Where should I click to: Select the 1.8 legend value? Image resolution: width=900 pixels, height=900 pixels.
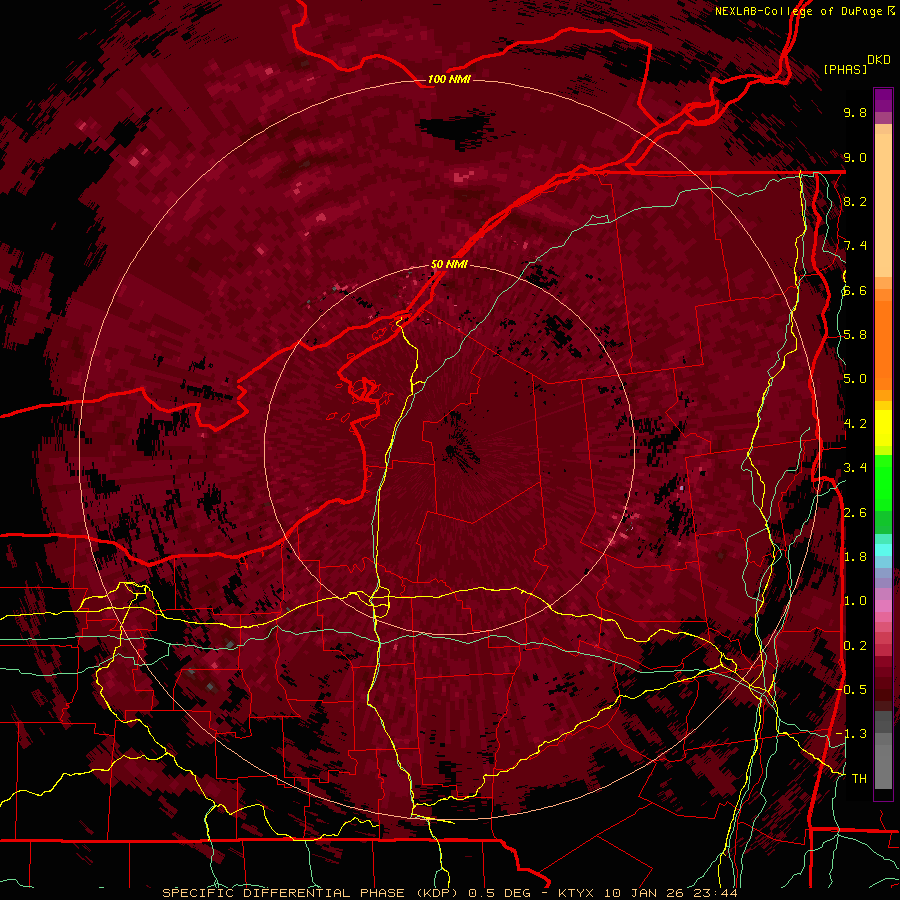[x=855, y=557]
